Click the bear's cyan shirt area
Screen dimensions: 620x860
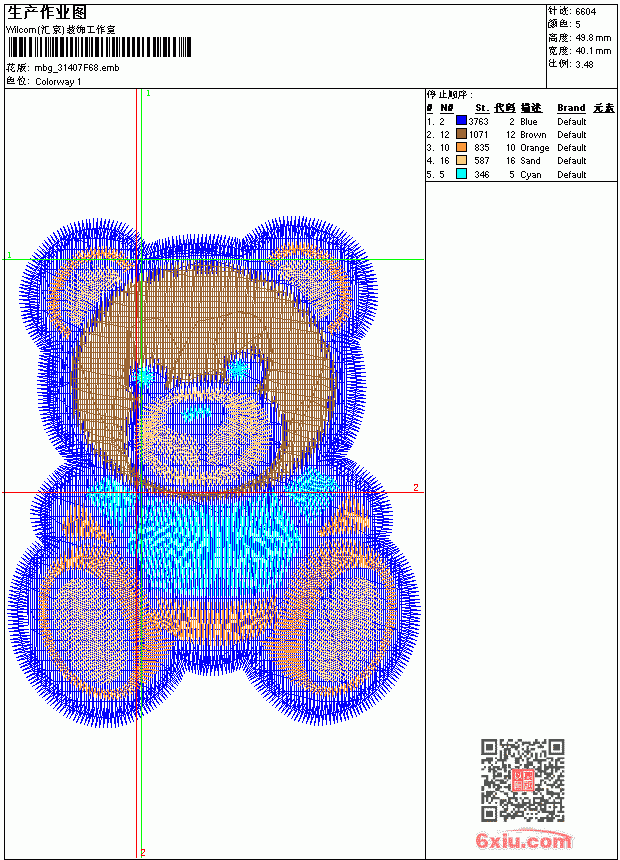coord(214,540)
